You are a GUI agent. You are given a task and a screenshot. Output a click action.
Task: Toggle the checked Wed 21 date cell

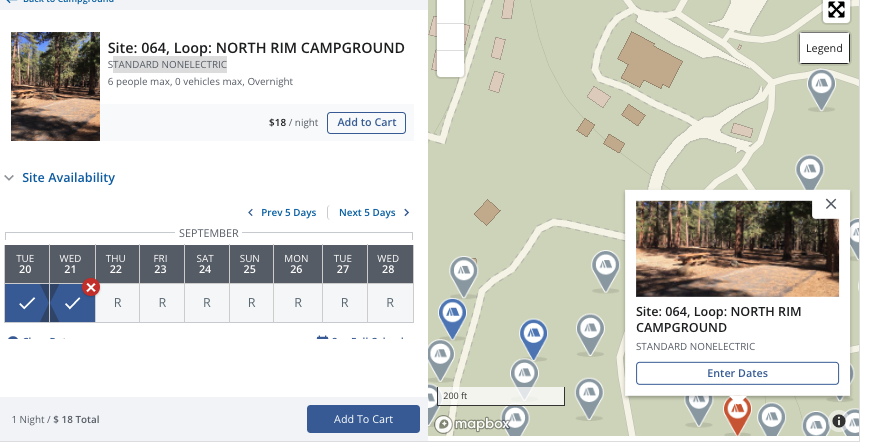[70, 303]
